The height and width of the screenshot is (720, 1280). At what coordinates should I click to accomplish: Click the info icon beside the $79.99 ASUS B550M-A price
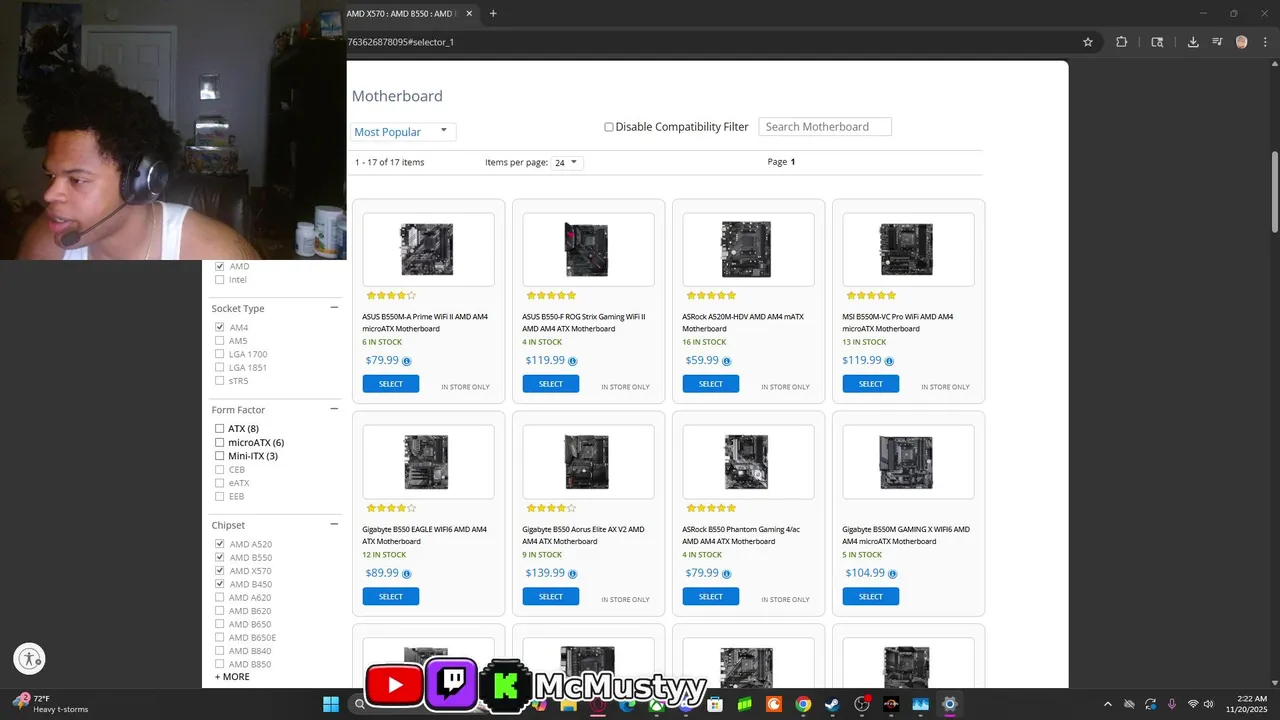pyautogui.click(x=406, y=361)
